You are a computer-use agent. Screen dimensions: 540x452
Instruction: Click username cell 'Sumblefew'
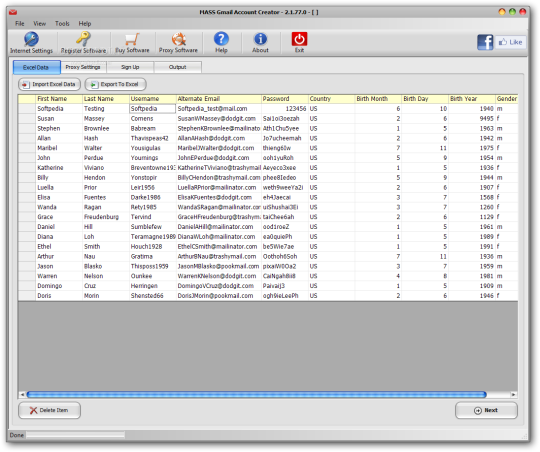pos(153,227)
